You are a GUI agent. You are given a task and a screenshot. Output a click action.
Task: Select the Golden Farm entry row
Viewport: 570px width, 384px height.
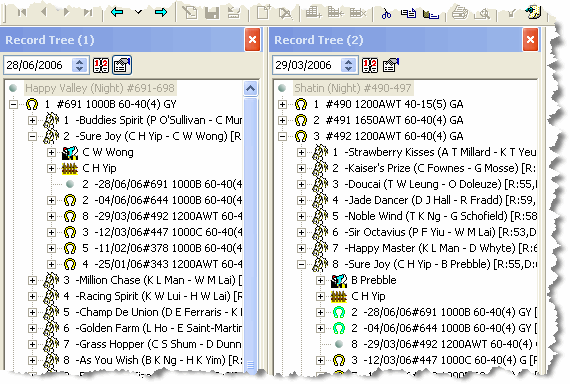pos(153,328)
